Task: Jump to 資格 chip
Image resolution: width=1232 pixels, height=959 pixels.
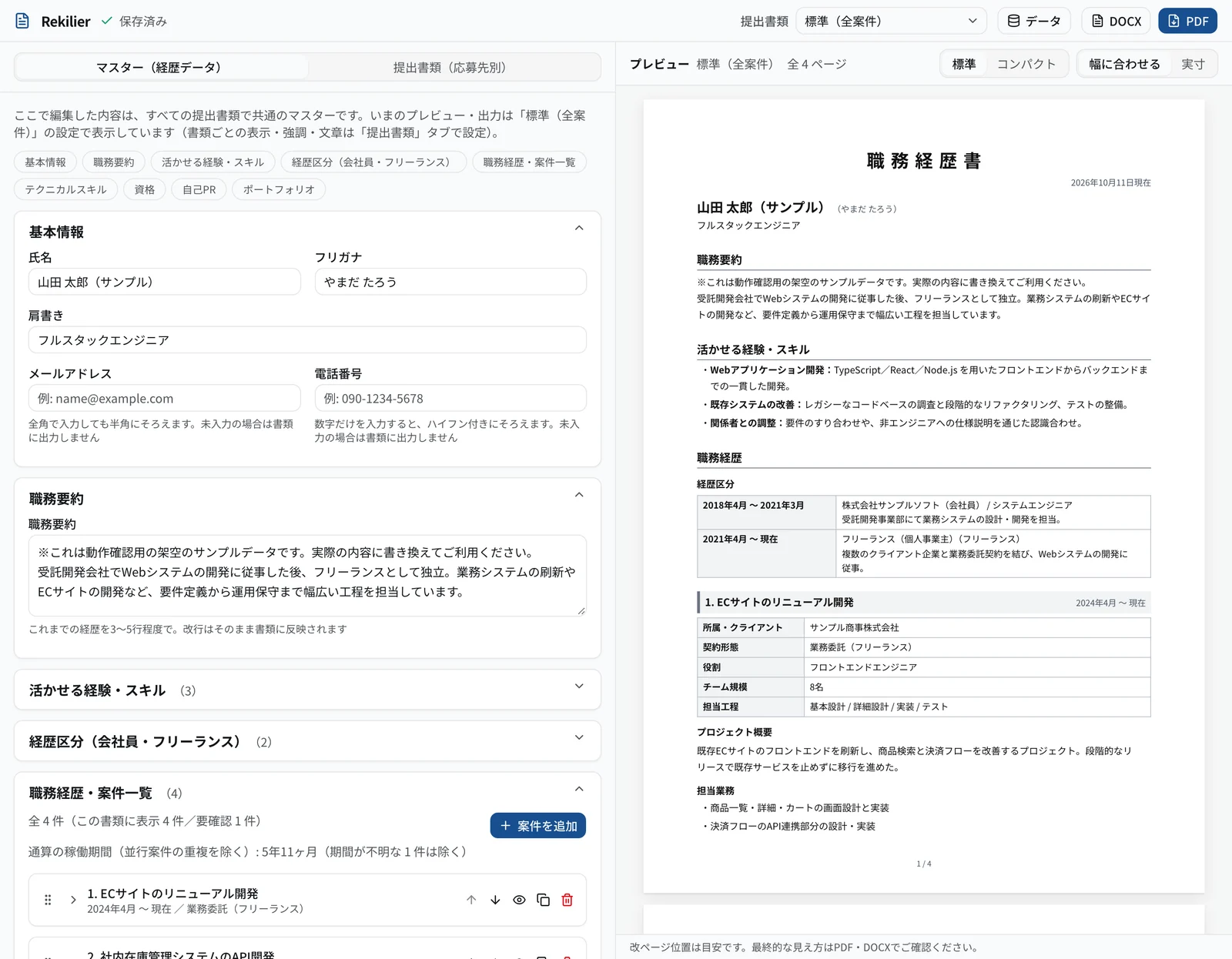Action: [145, 189]
